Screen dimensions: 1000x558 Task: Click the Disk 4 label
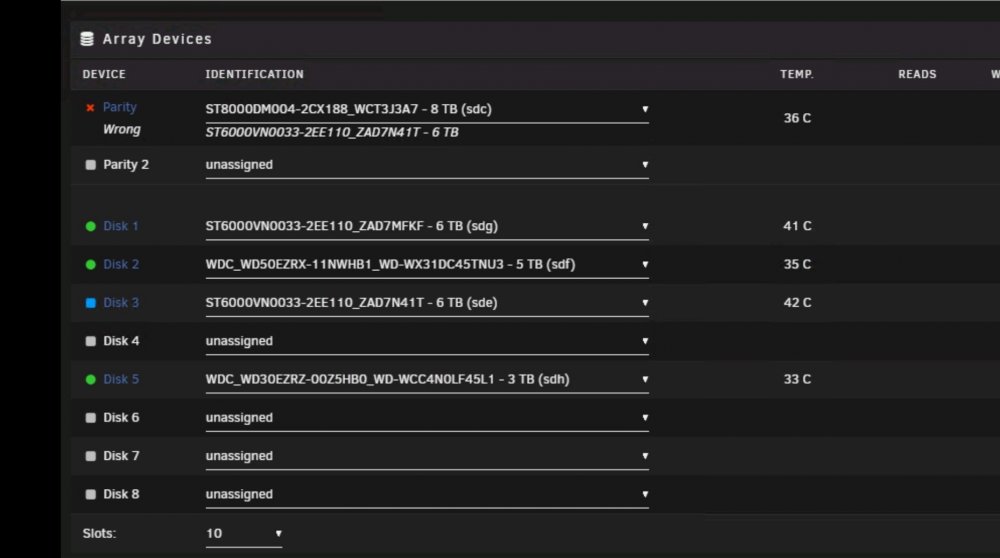tap(121, 341)
